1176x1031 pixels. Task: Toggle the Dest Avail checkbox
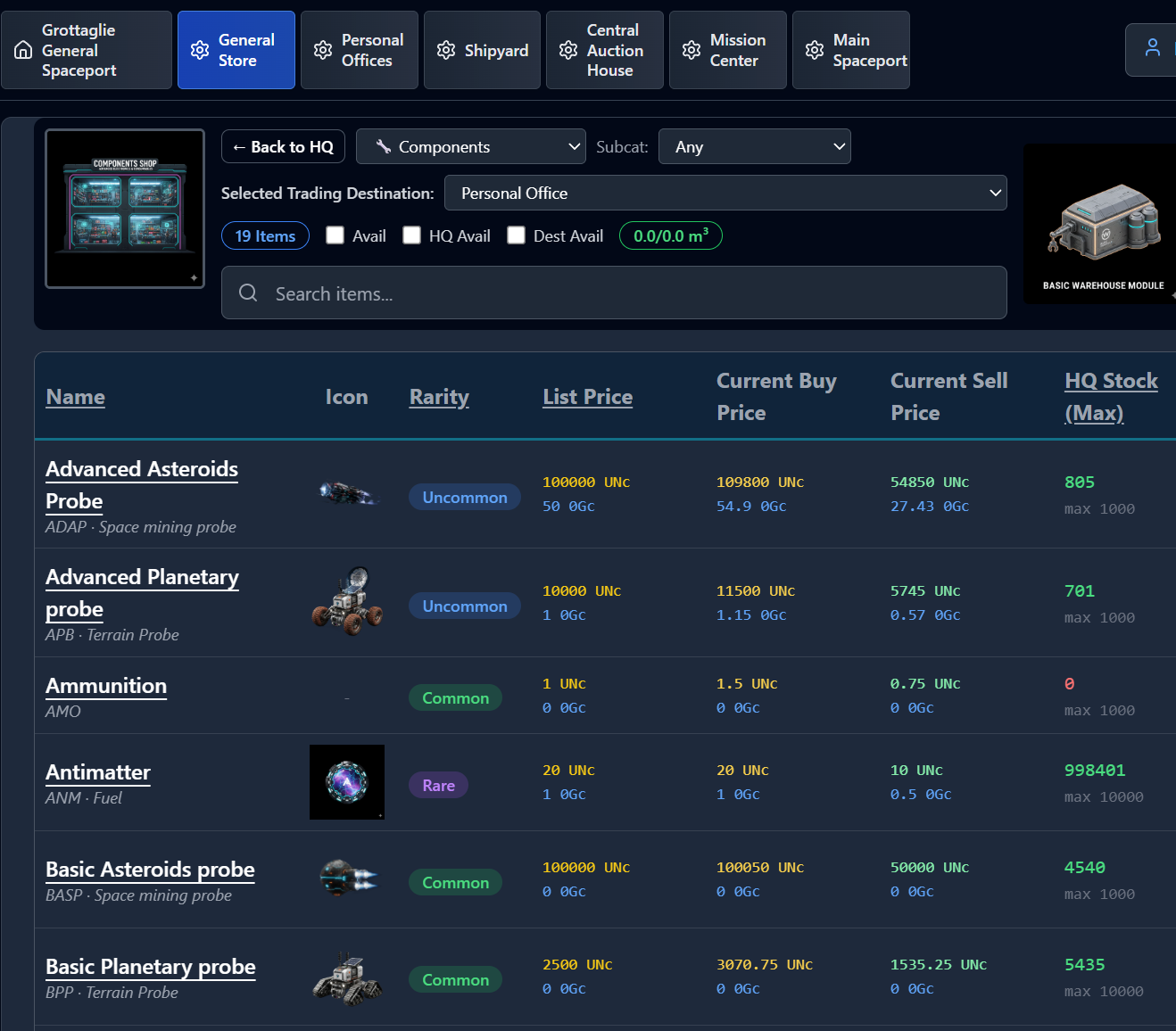tap(517, 235)
